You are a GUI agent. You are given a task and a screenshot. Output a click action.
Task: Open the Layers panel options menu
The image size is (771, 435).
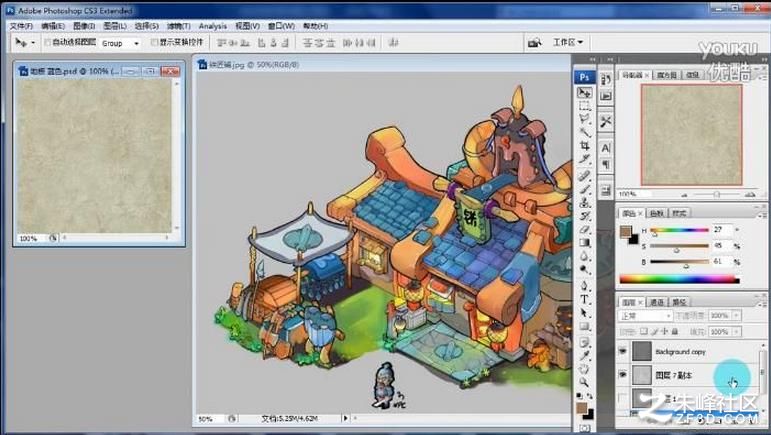coord(762,303)
